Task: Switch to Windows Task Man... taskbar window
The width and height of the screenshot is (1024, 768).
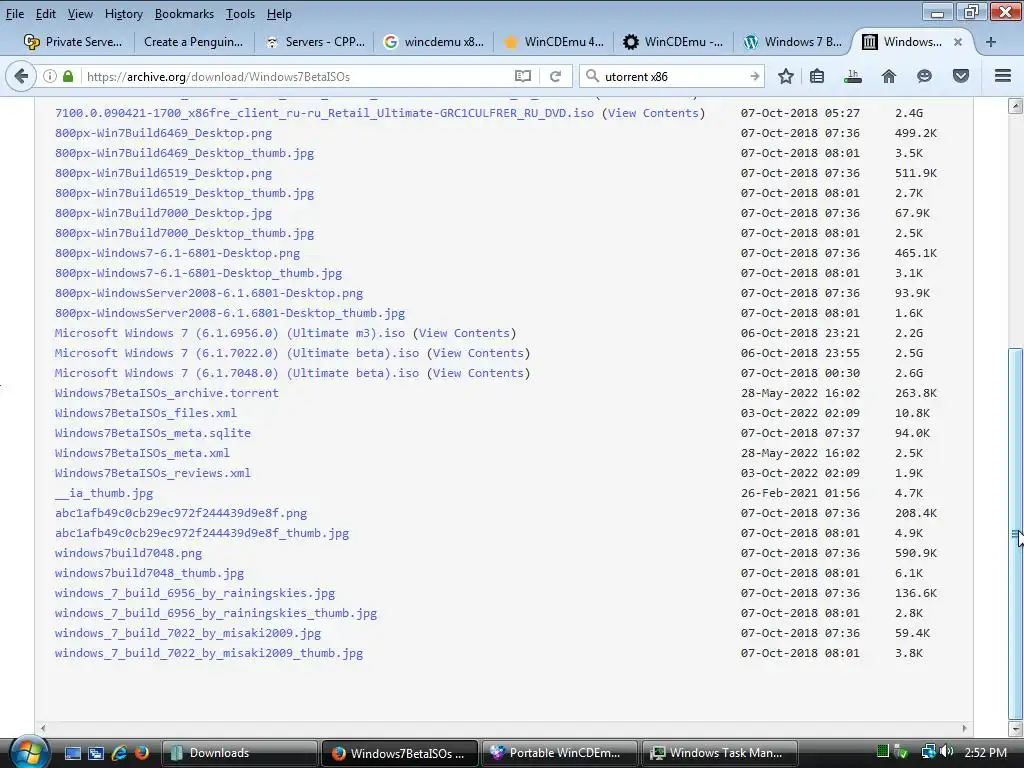Action: 721,753
